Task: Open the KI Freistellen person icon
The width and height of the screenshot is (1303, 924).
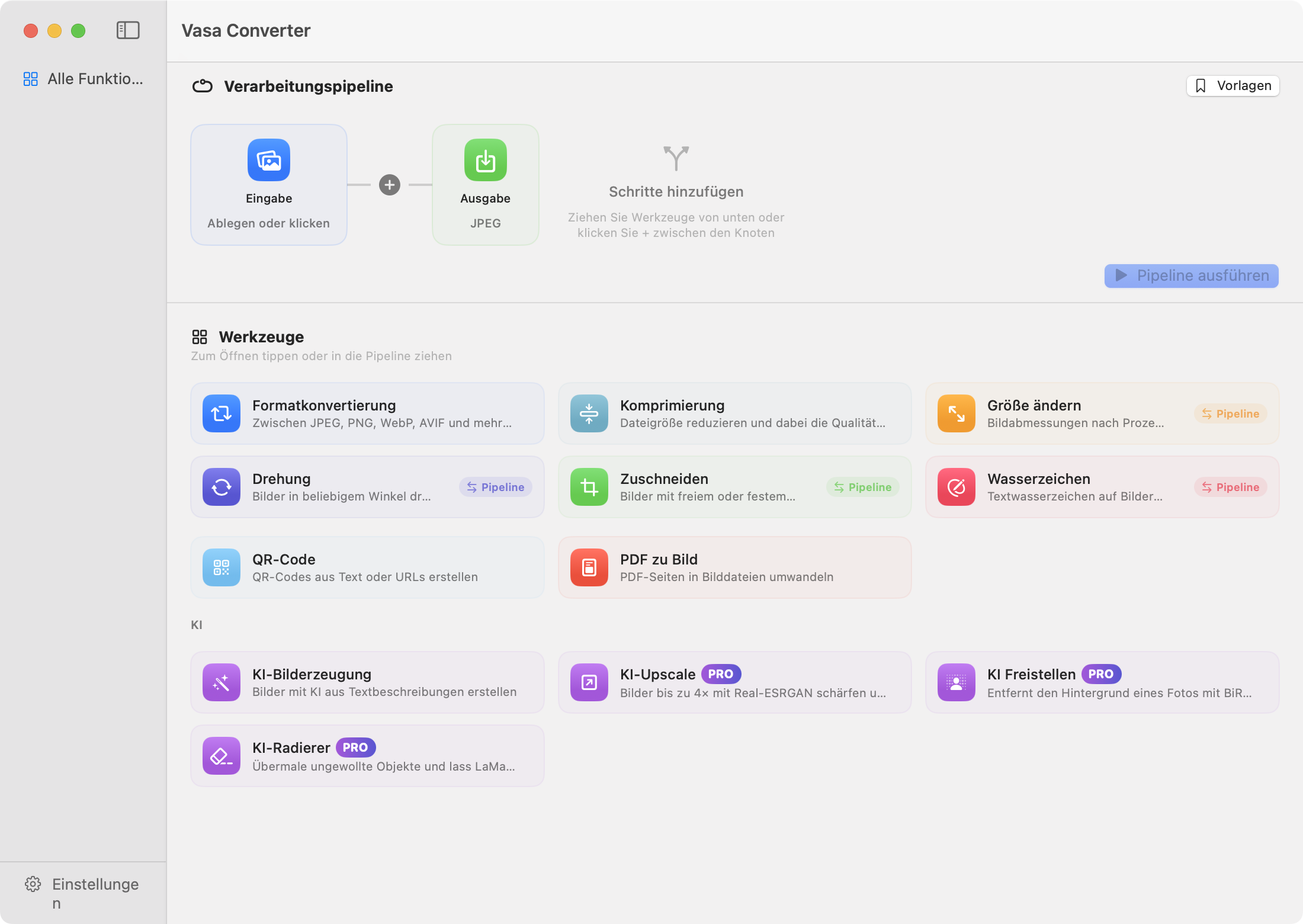Action: tap(957, 682)
